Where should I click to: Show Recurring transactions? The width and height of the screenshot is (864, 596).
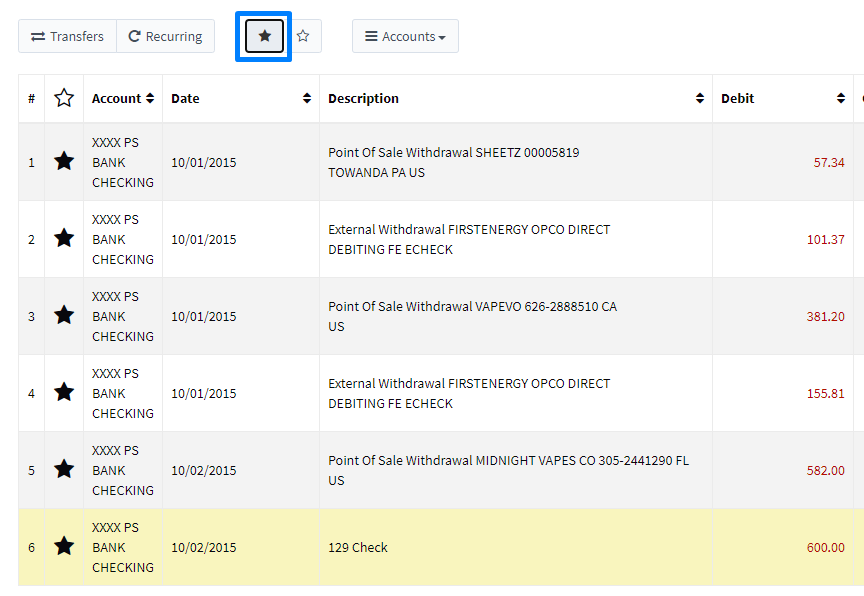(165, 36)
